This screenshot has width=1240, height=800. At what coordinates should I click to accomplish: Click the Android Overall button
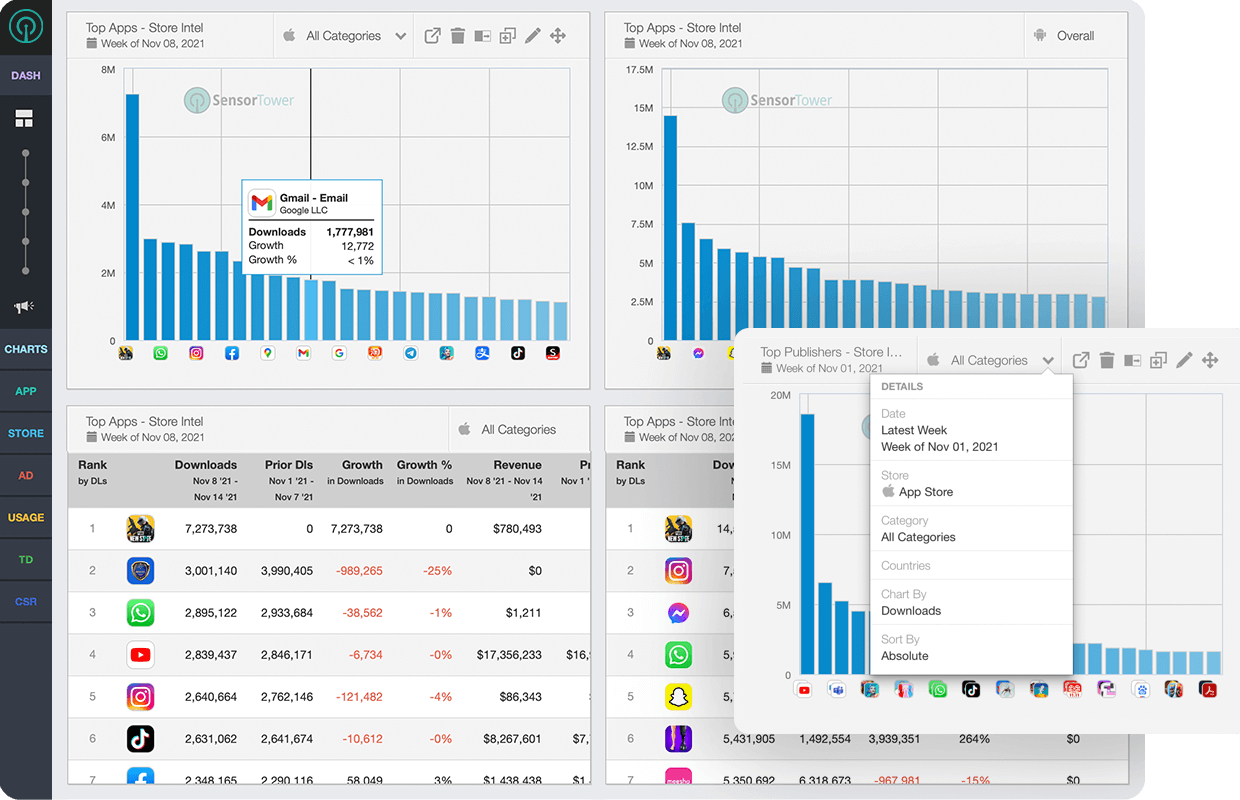pos(1064,36)
